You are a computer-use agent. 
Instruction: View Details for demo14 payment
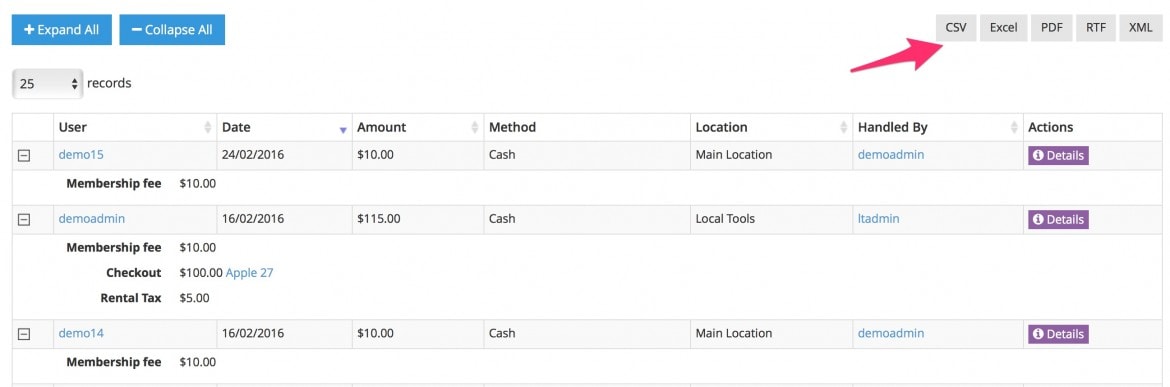[1058, 334]
